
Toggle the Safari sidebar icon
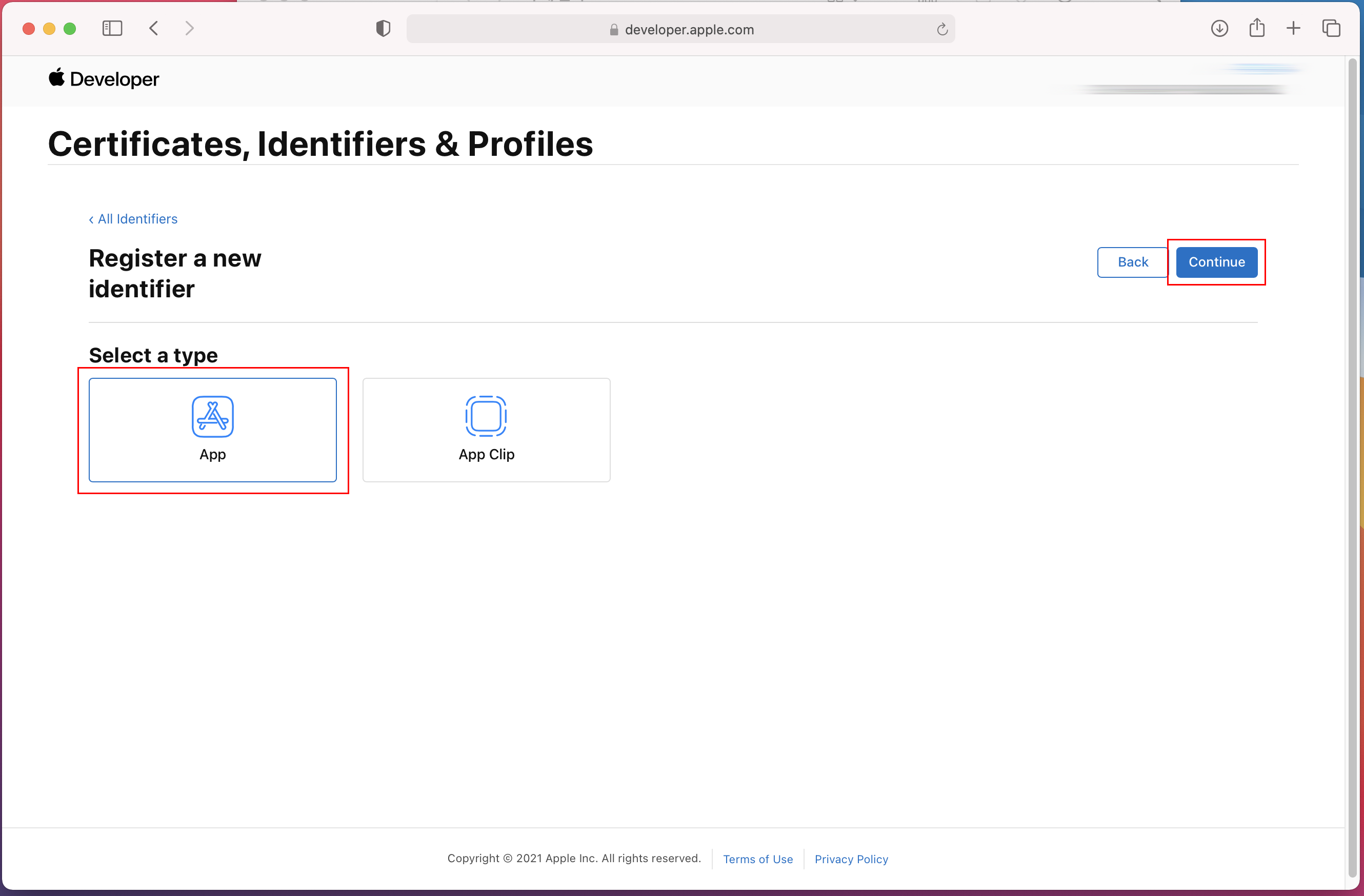coord(112,28)
